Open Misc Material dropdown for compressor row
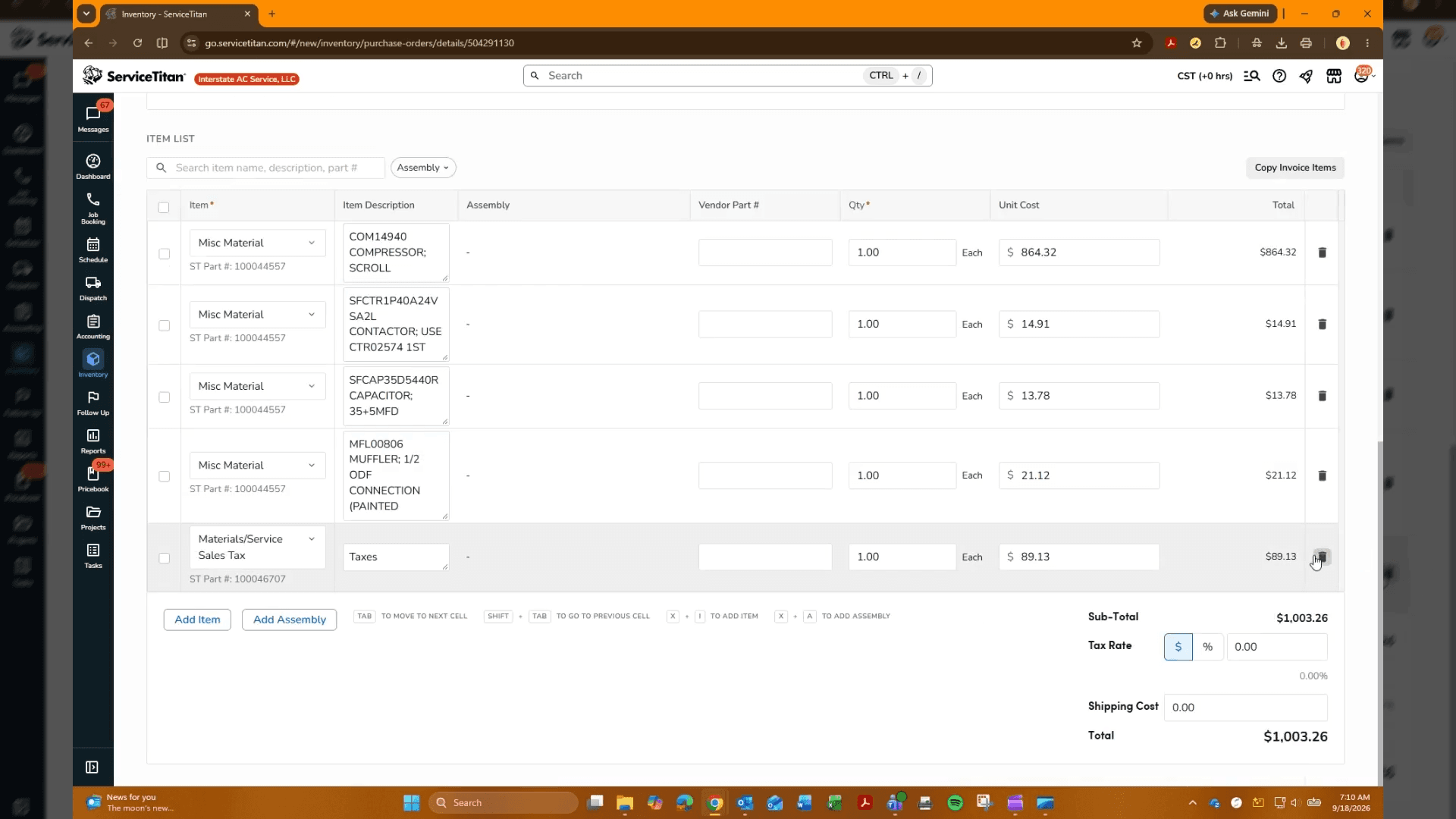The image size is (1456, 819). click(257, 243)
